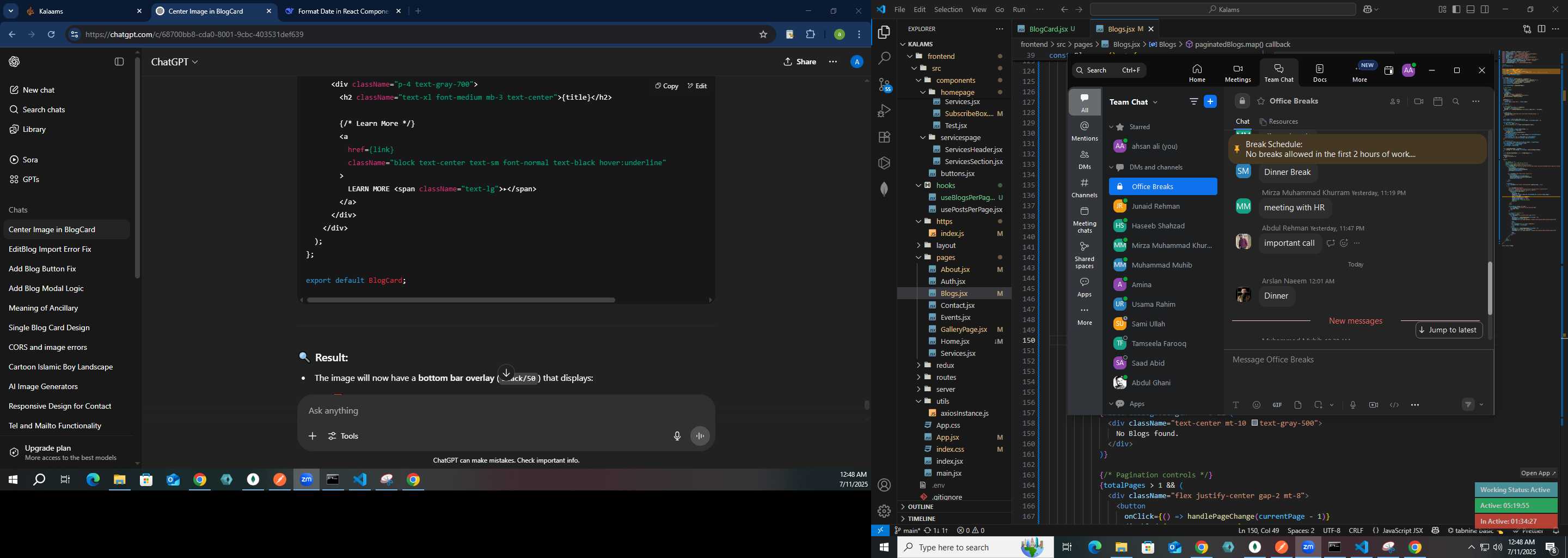Image resolution: width=1568 pixels, height=558 pixels.
Task: Click the ChatGPT attach plus icon
Action: pyautogui.click(x=313, y=436)
